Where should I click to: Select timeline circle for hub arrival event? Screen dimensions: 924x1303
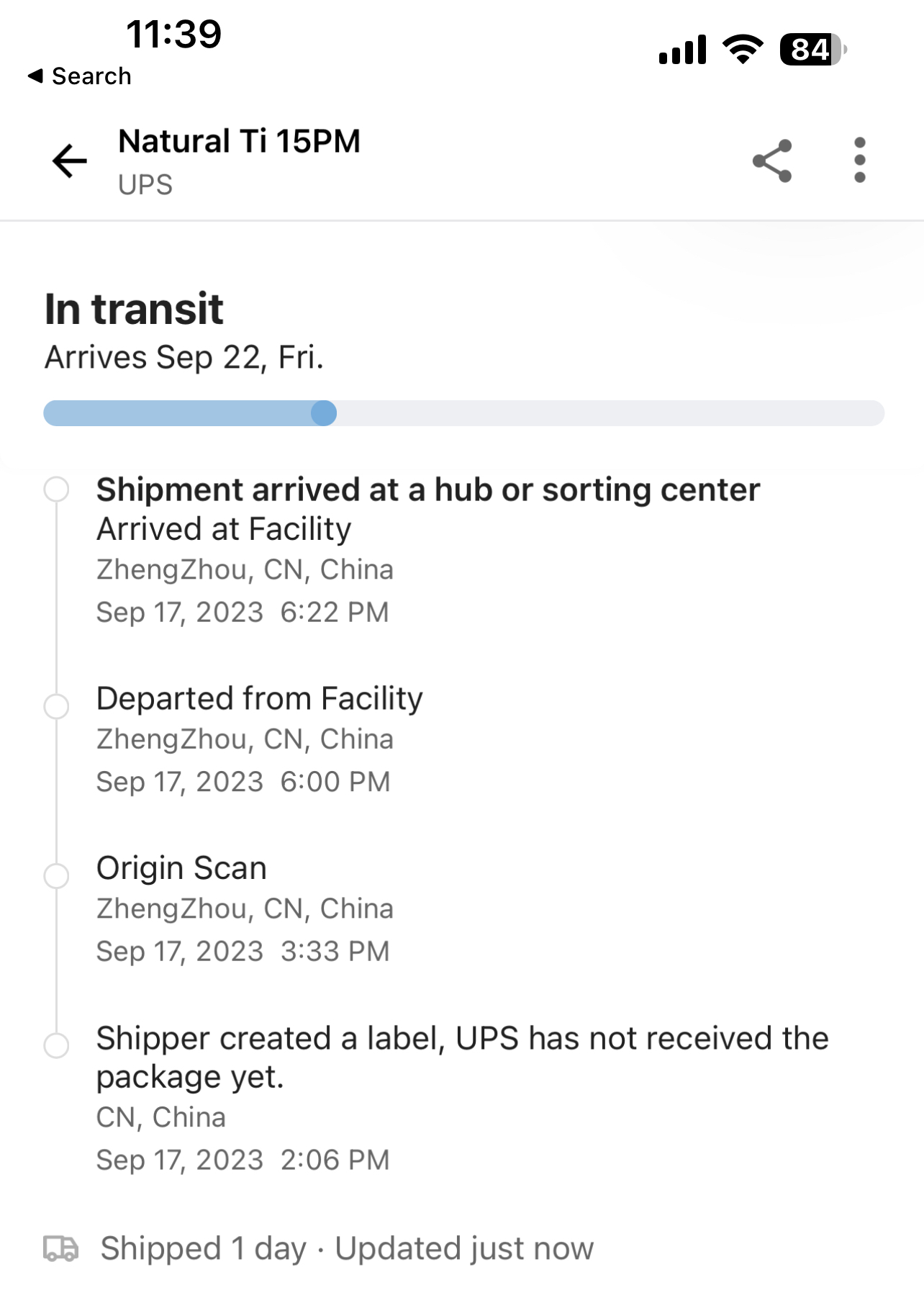click(56, 489)
